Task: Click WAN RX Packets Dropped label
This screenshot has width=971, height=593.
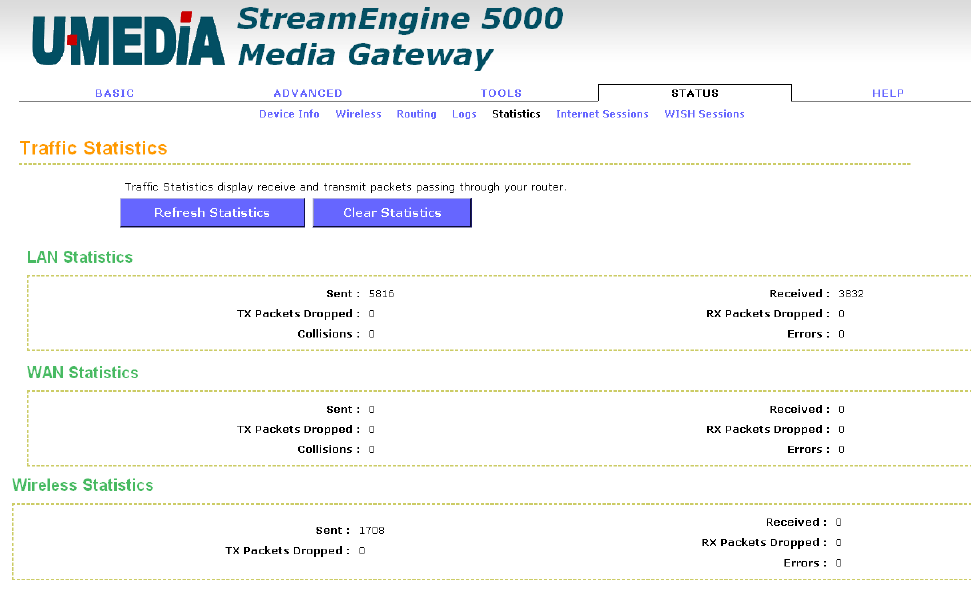Action: [768, 430]
